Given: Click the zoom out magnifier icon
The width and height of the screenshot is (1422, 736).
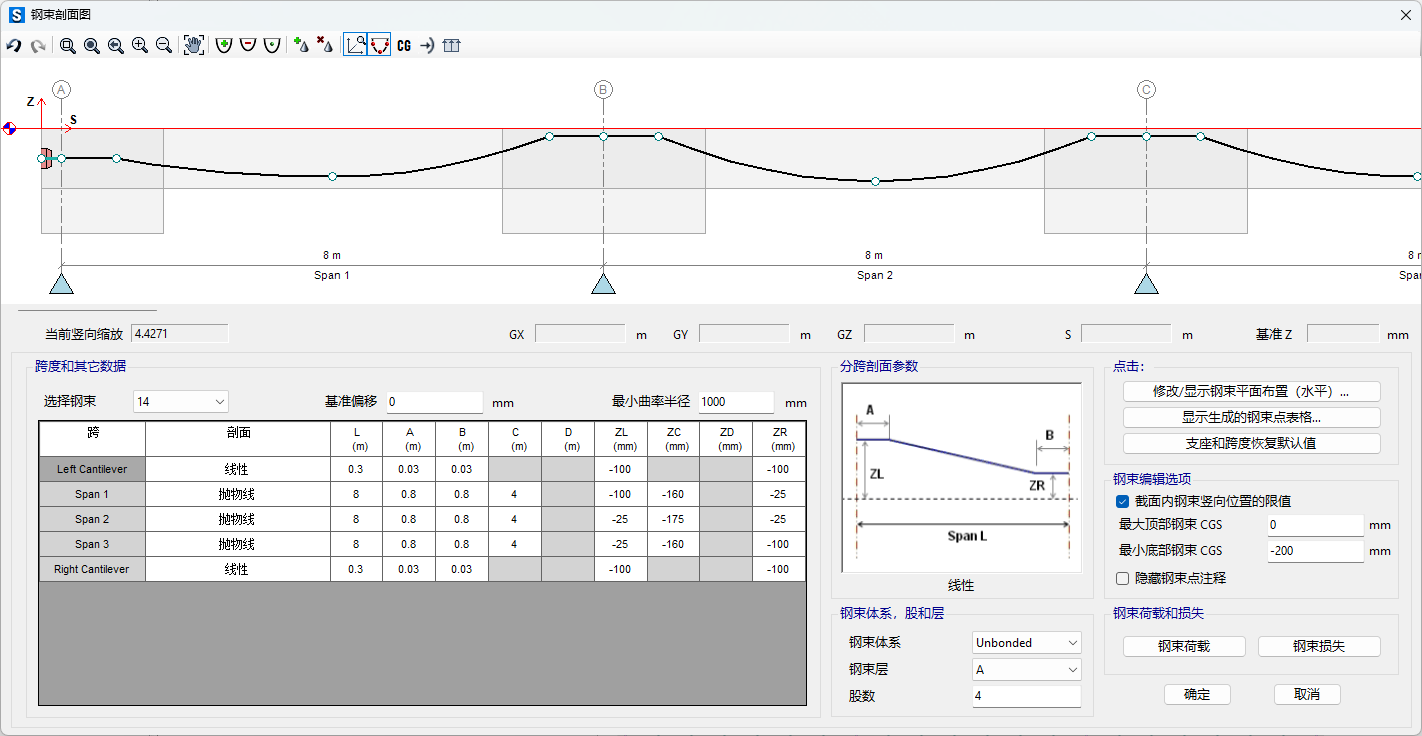Looking at the screenshot, I should point(164,46).
